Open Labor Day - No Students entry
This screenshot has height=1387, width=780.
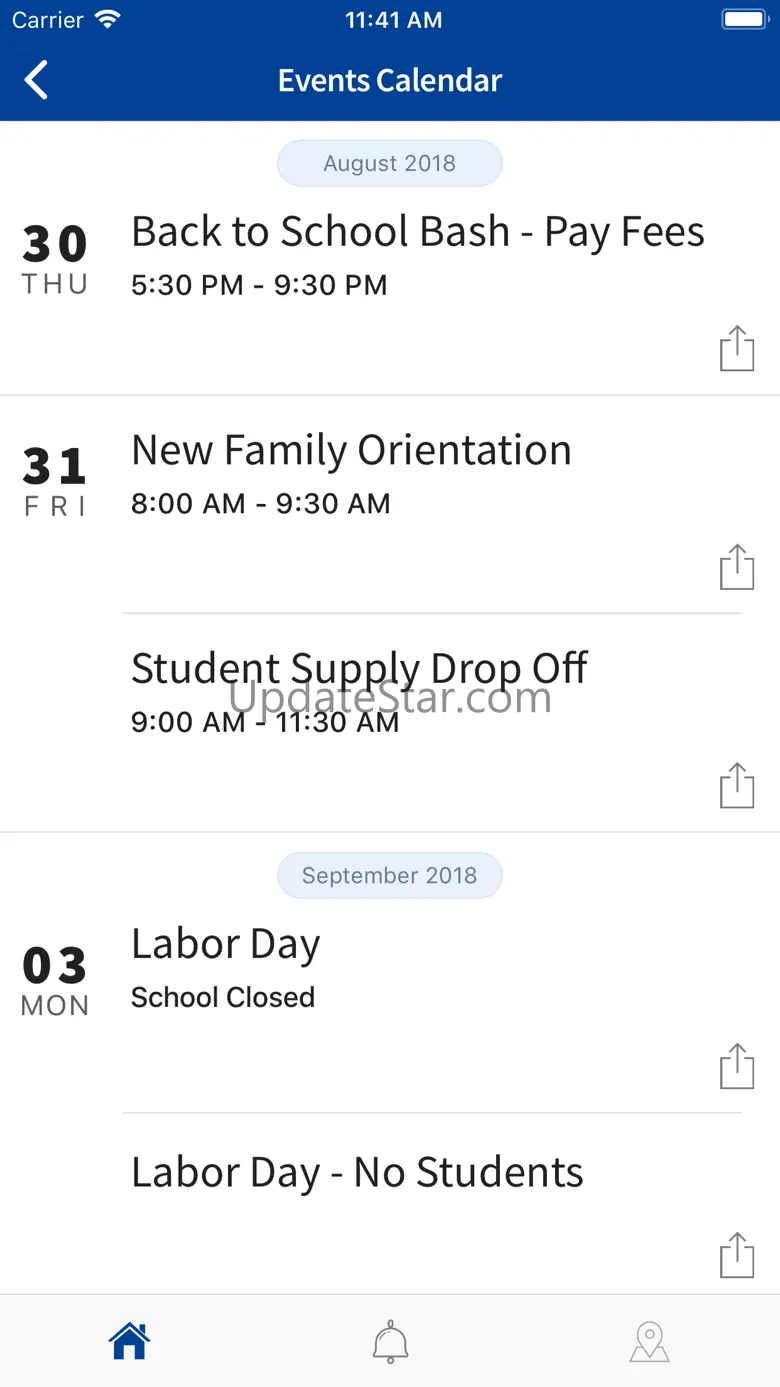coord(357,1173)
